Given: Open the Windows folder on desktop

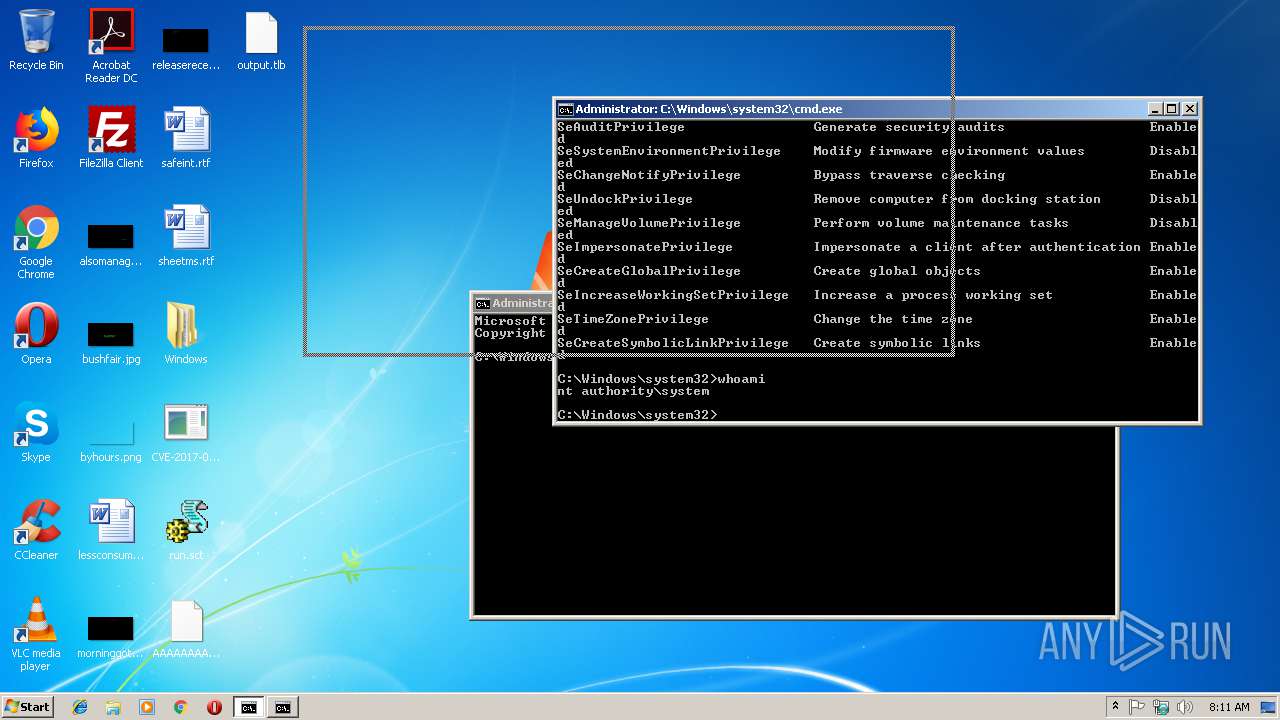Looking at the screenshot, I should [186, 334].
